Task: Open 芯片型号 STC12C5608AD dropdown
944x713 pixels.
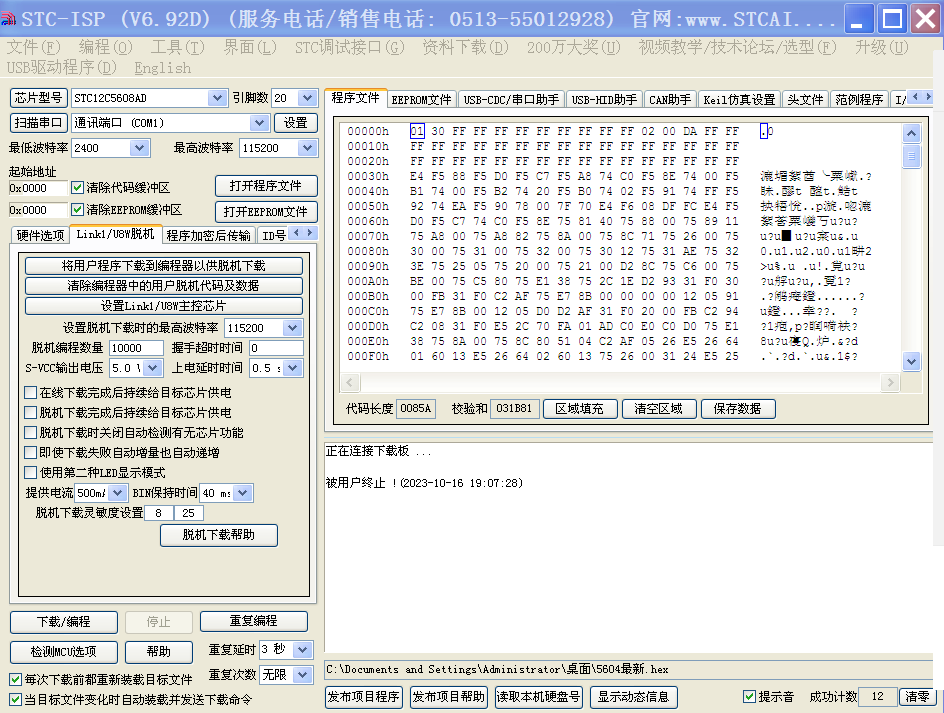Action: click(217, 98)
